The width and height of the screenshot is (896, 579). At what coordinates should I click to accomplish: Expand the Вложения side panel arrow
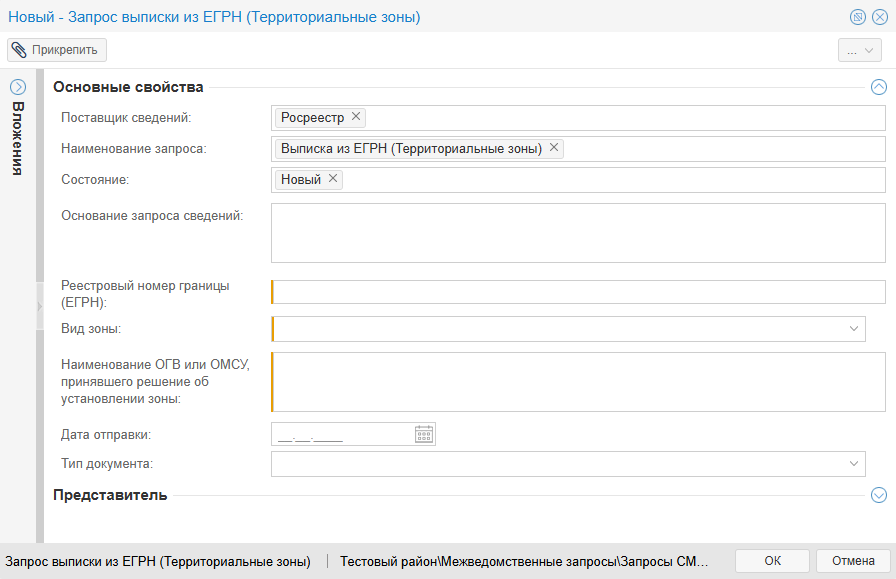click(17, 87)
